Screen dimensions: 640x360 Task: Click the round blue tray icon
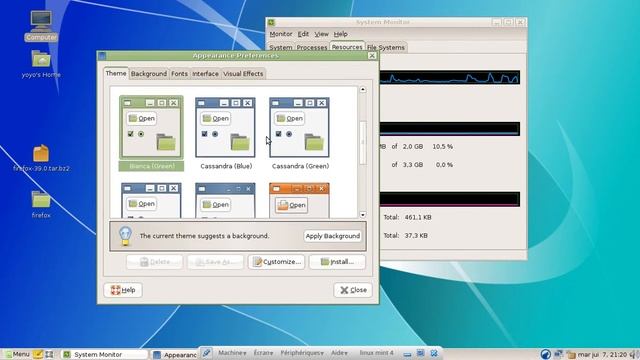[545, 354]
